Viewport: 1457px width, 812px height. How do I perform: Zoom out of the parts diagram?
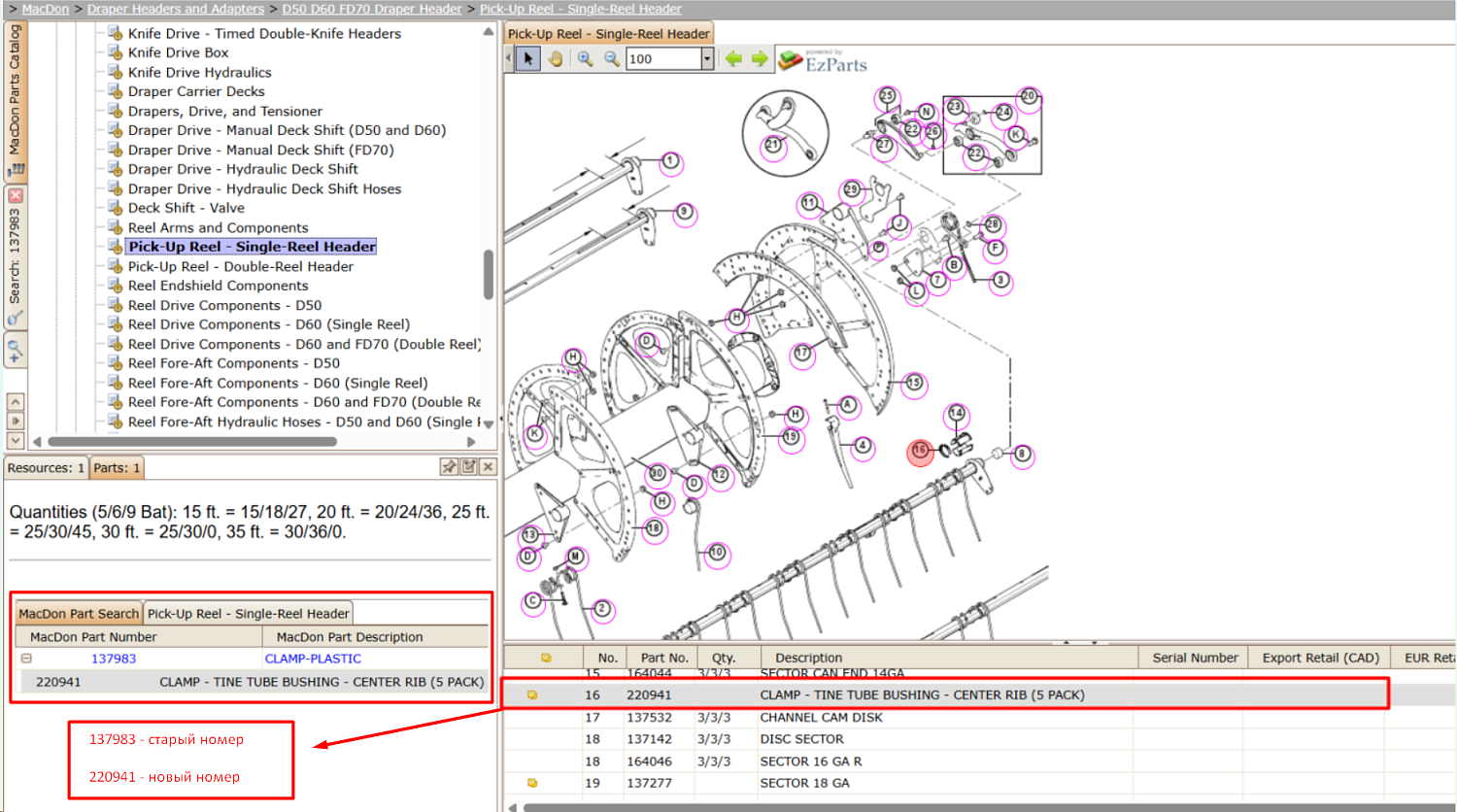click(612, 58)
